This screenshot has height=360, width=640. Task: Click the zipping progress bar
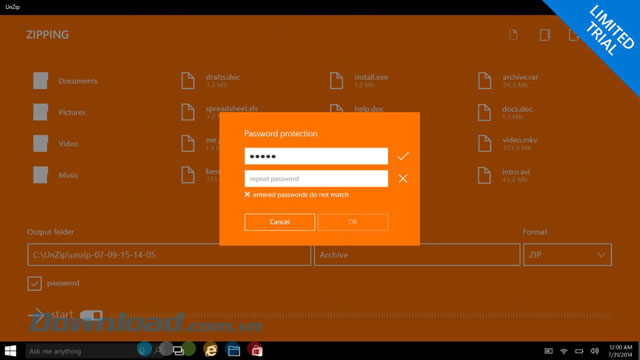(x=361, y=315)
